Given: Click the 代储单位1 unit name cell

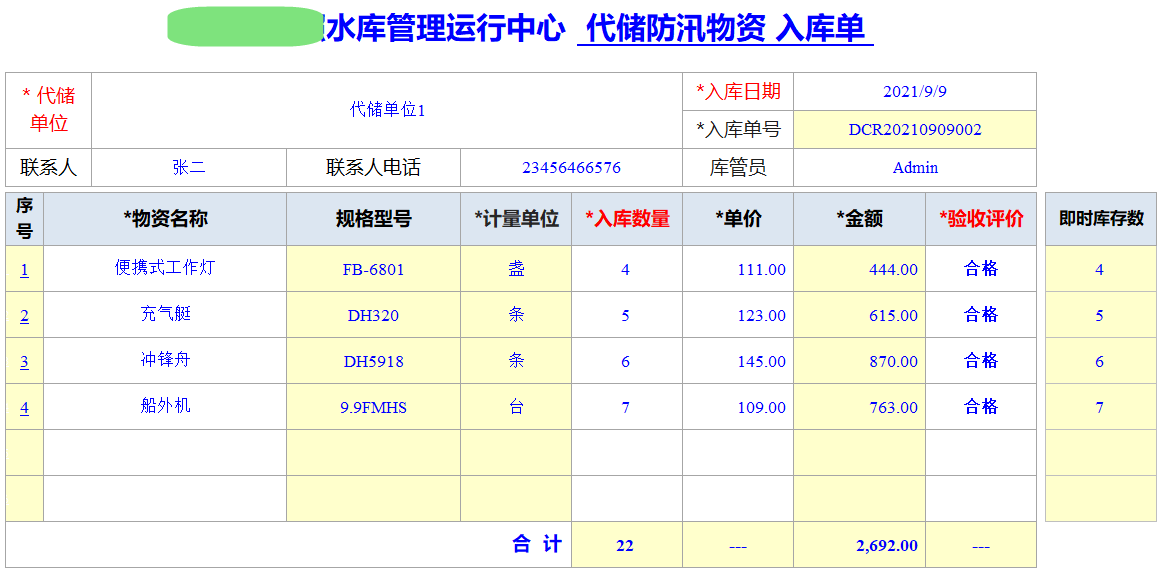Looking at the screenshot, I should click(x=388, y=111).
